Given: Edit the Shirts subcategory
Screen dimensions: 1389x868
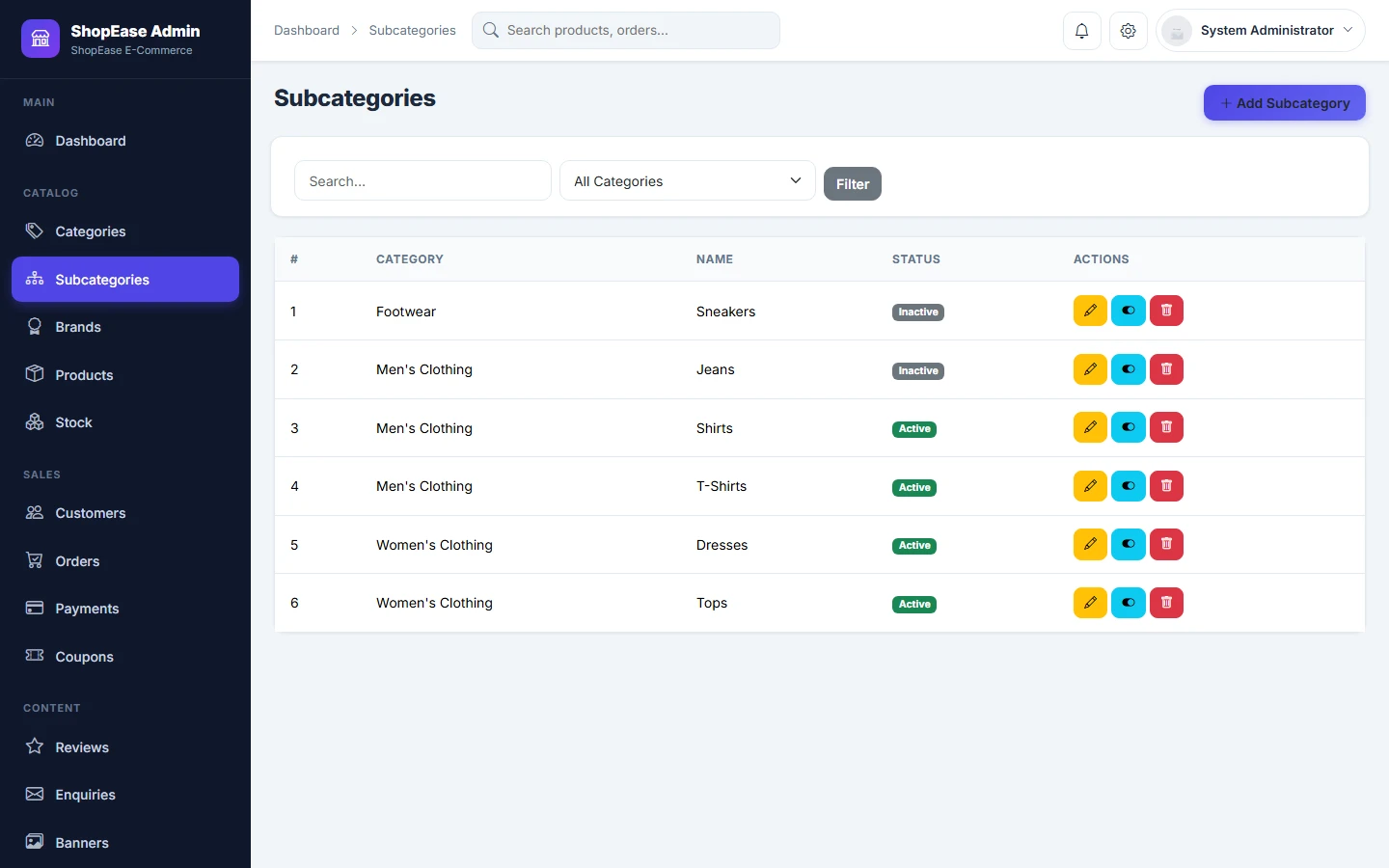Looking at the screenshot, I should coord(1090,427).
